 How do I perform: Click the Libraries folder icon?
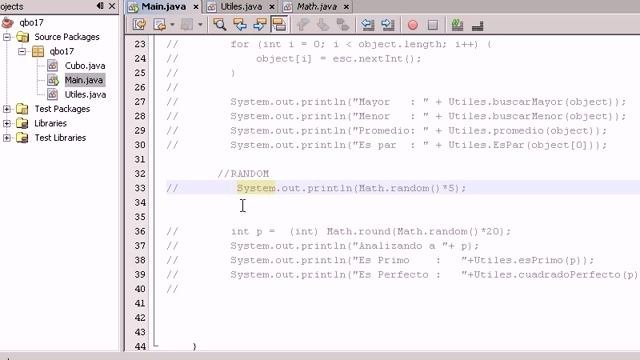[22, 123]
